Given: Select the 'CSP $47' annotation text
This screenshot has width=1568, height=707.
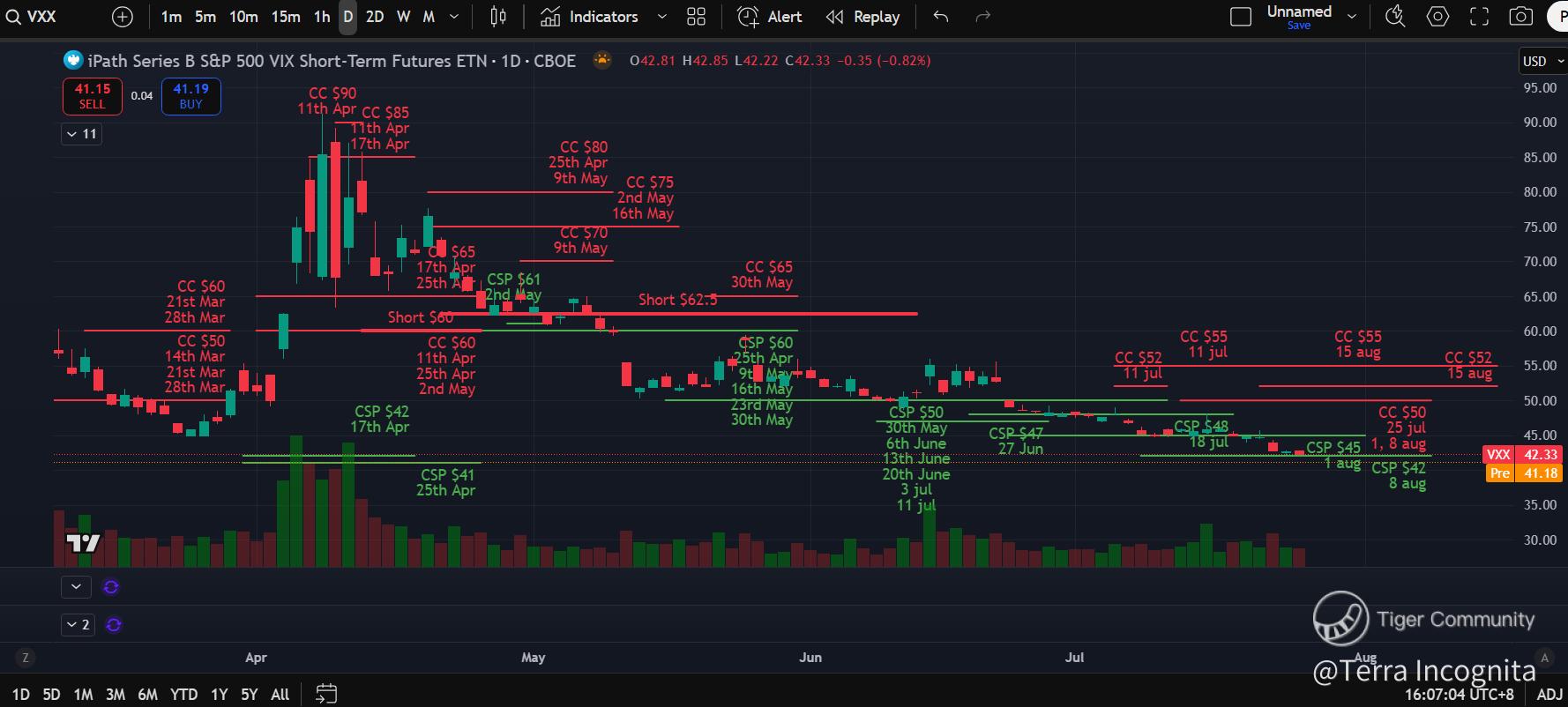Looking at the screenshot, I should [1016, 434].
